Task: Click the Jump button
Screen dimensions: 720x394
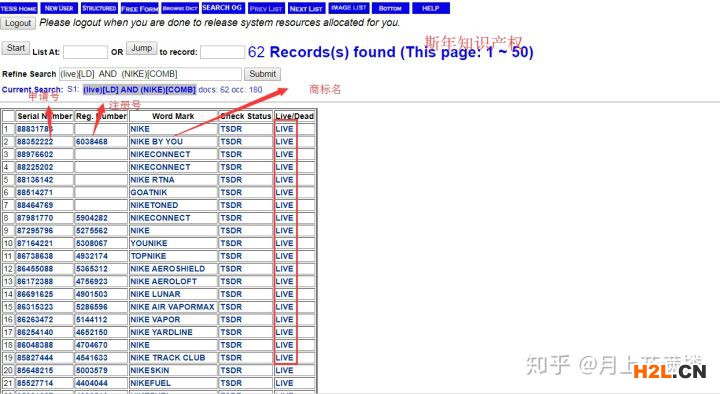Action: click(141, 48)
